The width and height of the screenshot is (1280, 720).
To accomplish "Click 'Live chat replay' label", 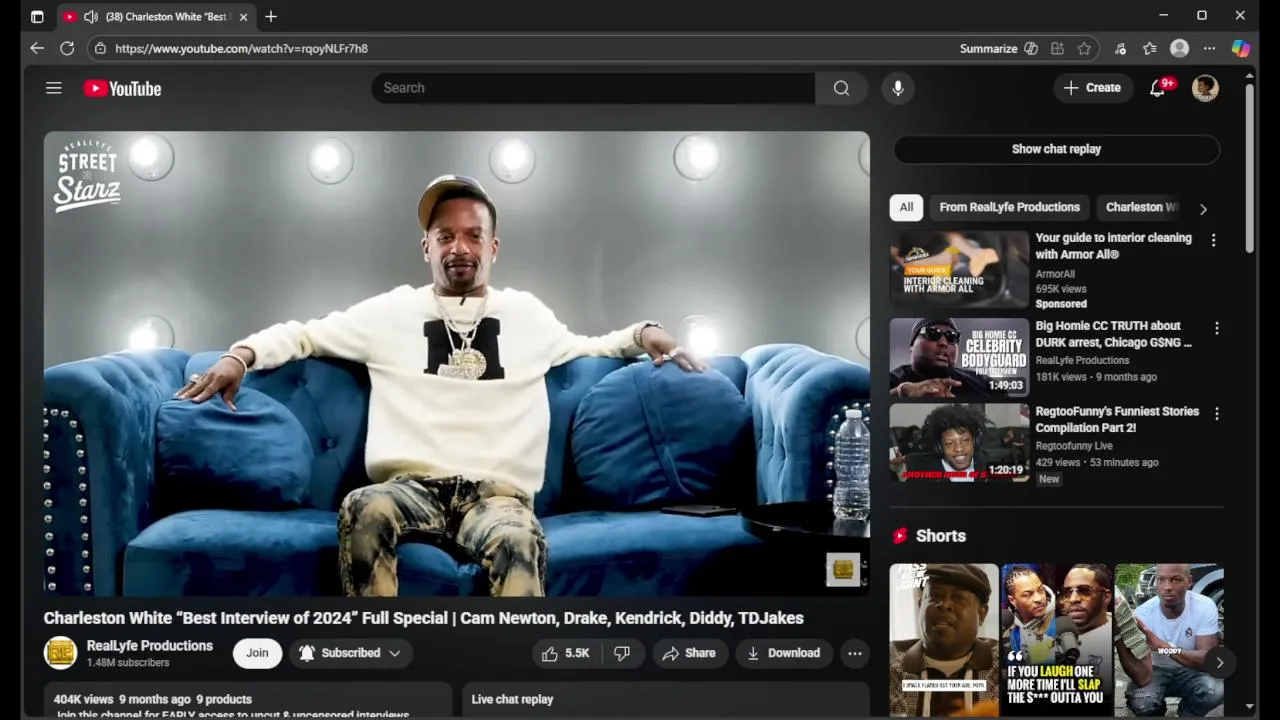I will [x=512, y=699].
